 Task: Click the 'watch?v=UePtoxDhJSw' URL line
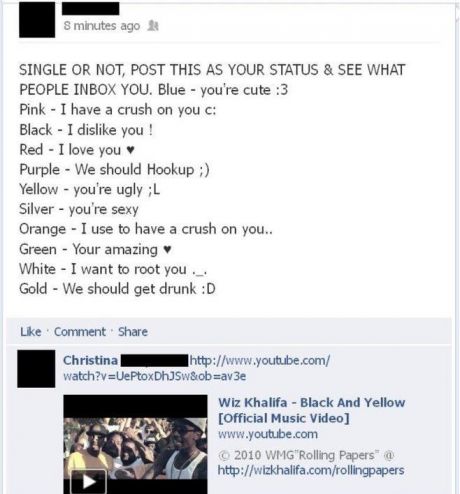(x=155, y=376)
